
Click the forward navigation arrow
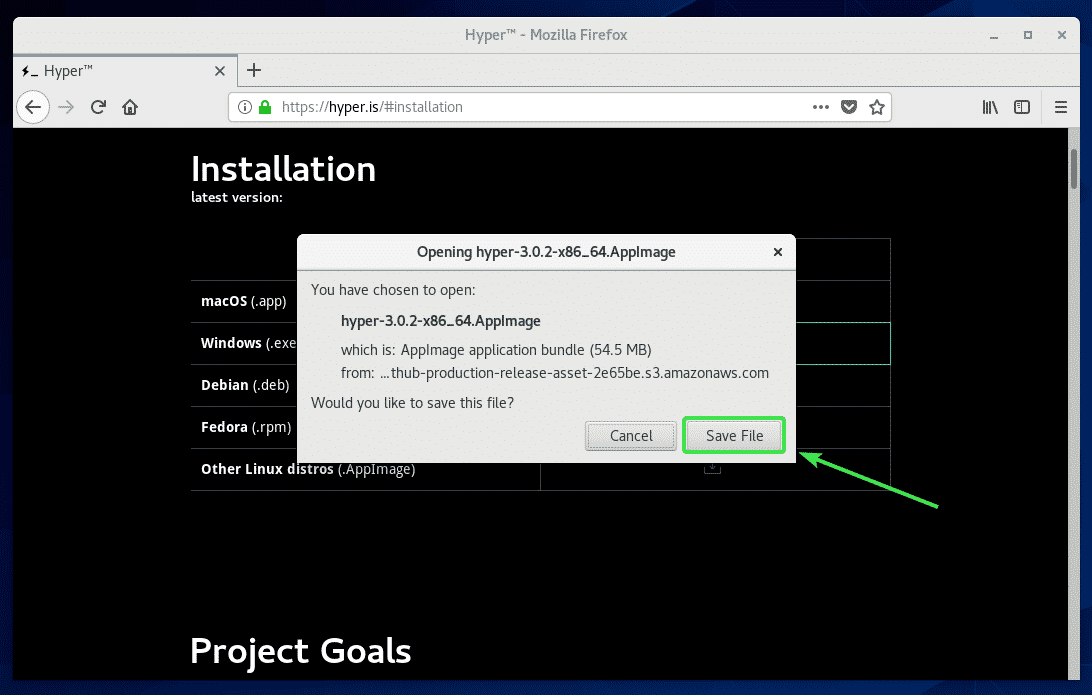pos(66,107)
